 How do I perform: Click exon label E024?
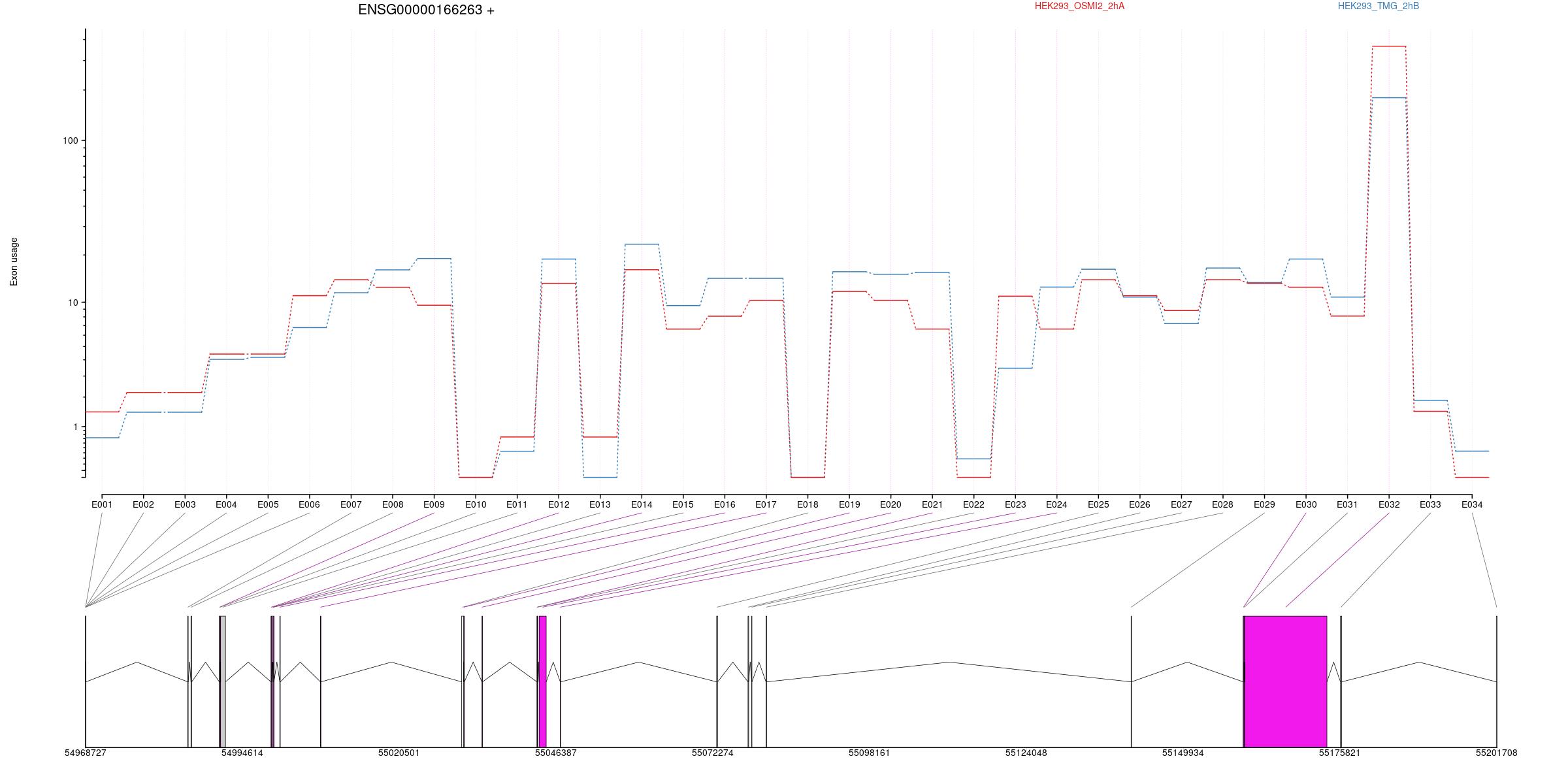click(x=1056, y=504)
